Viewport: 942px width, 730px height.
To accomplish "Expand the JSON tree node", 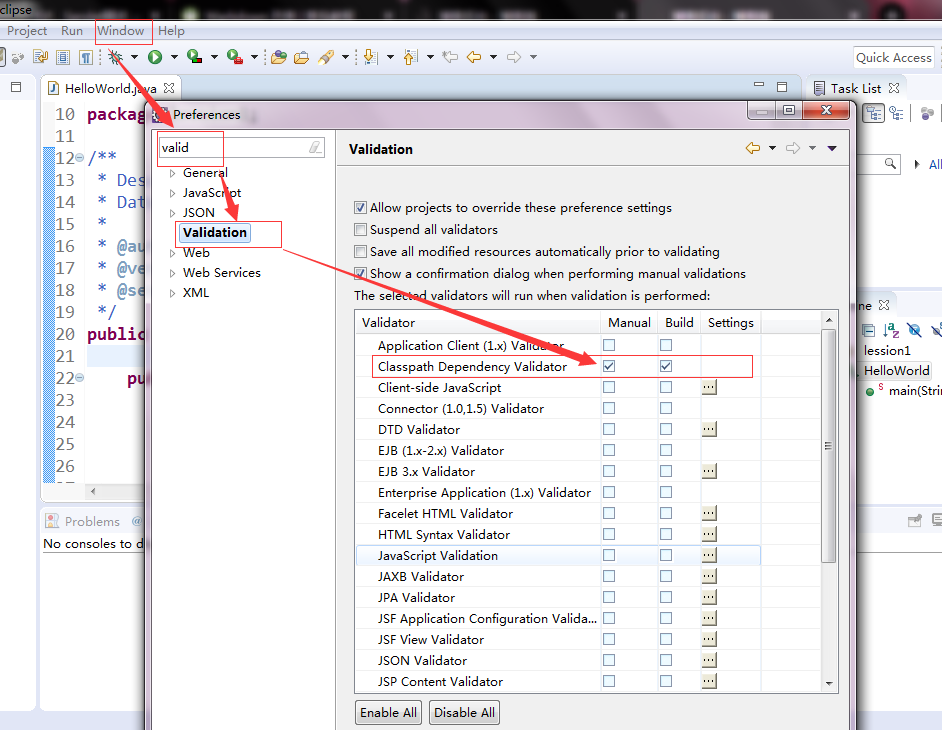I will tap(172, 213).
